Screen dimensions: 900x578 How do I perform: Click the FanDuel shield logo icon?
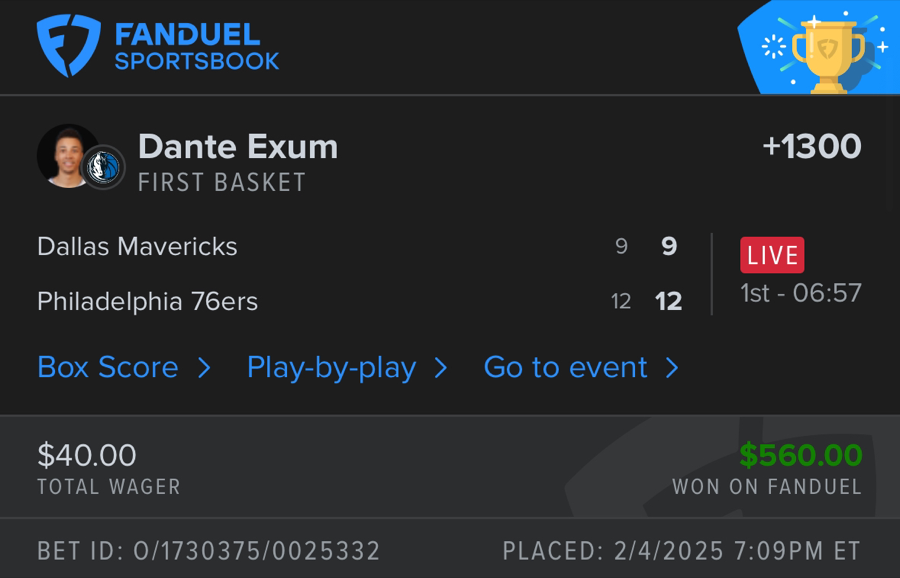pyautogui.click(x=68, y=45)
